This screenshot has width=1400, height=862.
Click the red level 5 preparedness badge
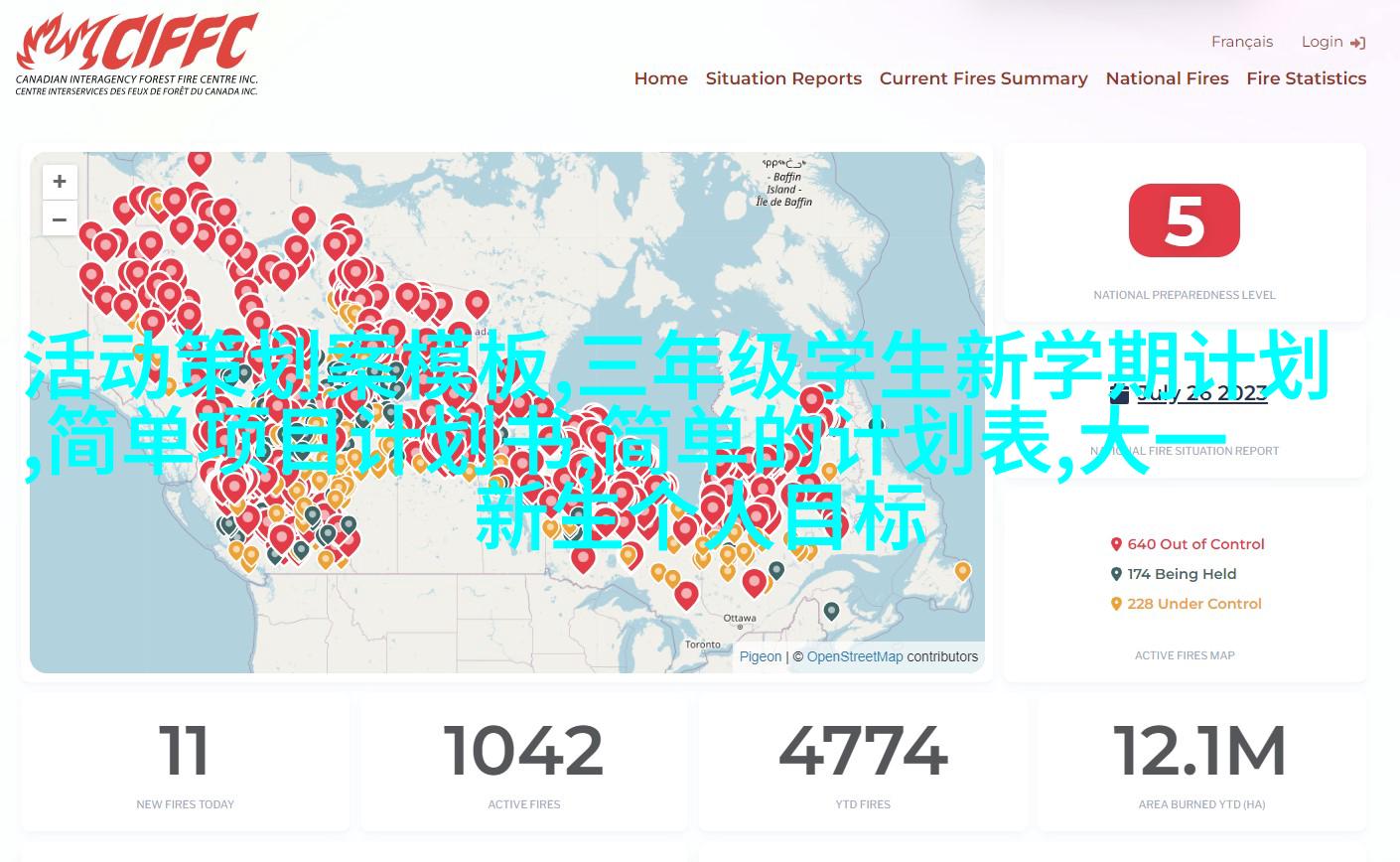(1184, 220)
